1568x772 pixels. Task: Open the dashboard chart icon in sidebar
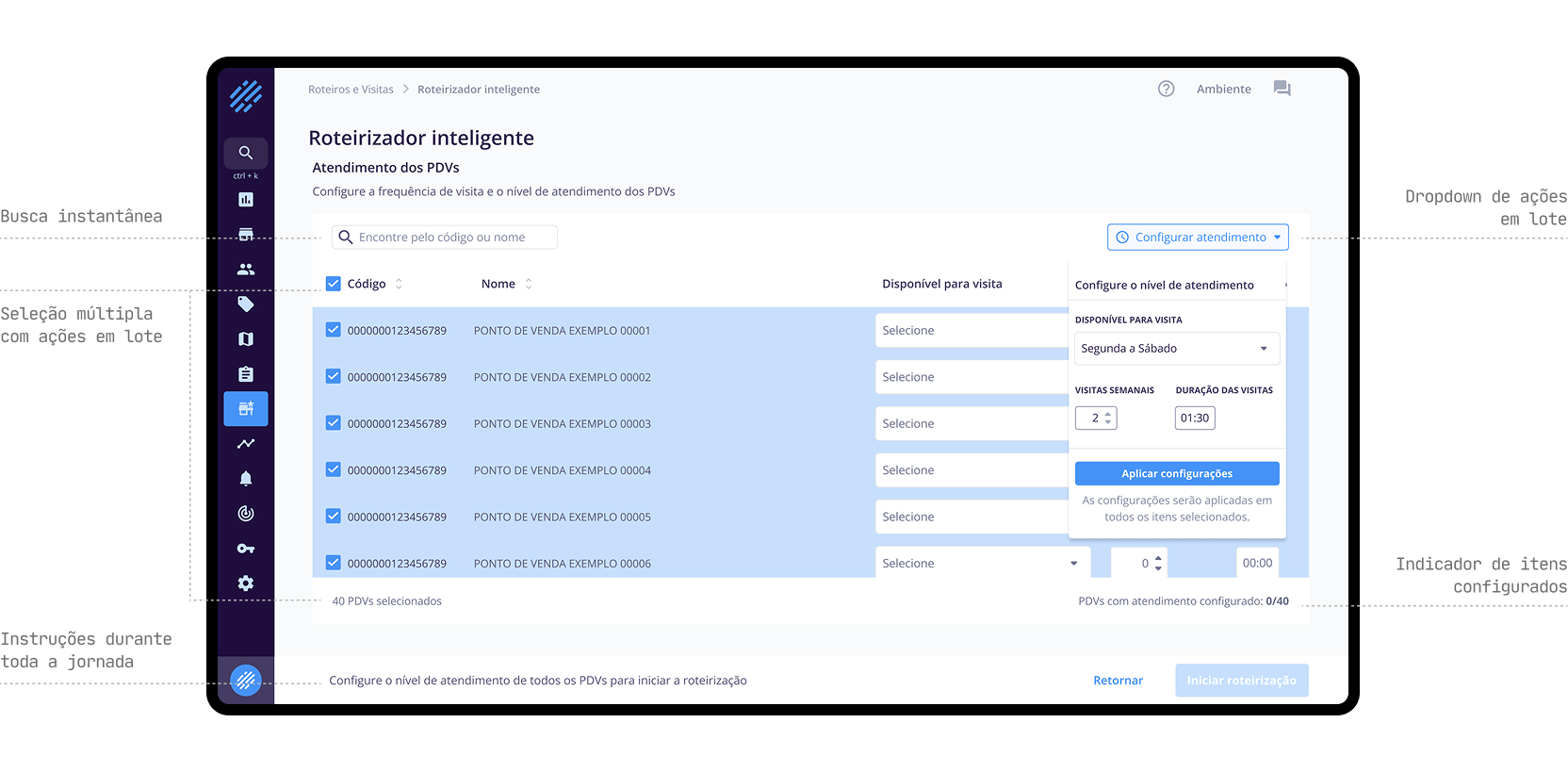click(x=246, y=200)
